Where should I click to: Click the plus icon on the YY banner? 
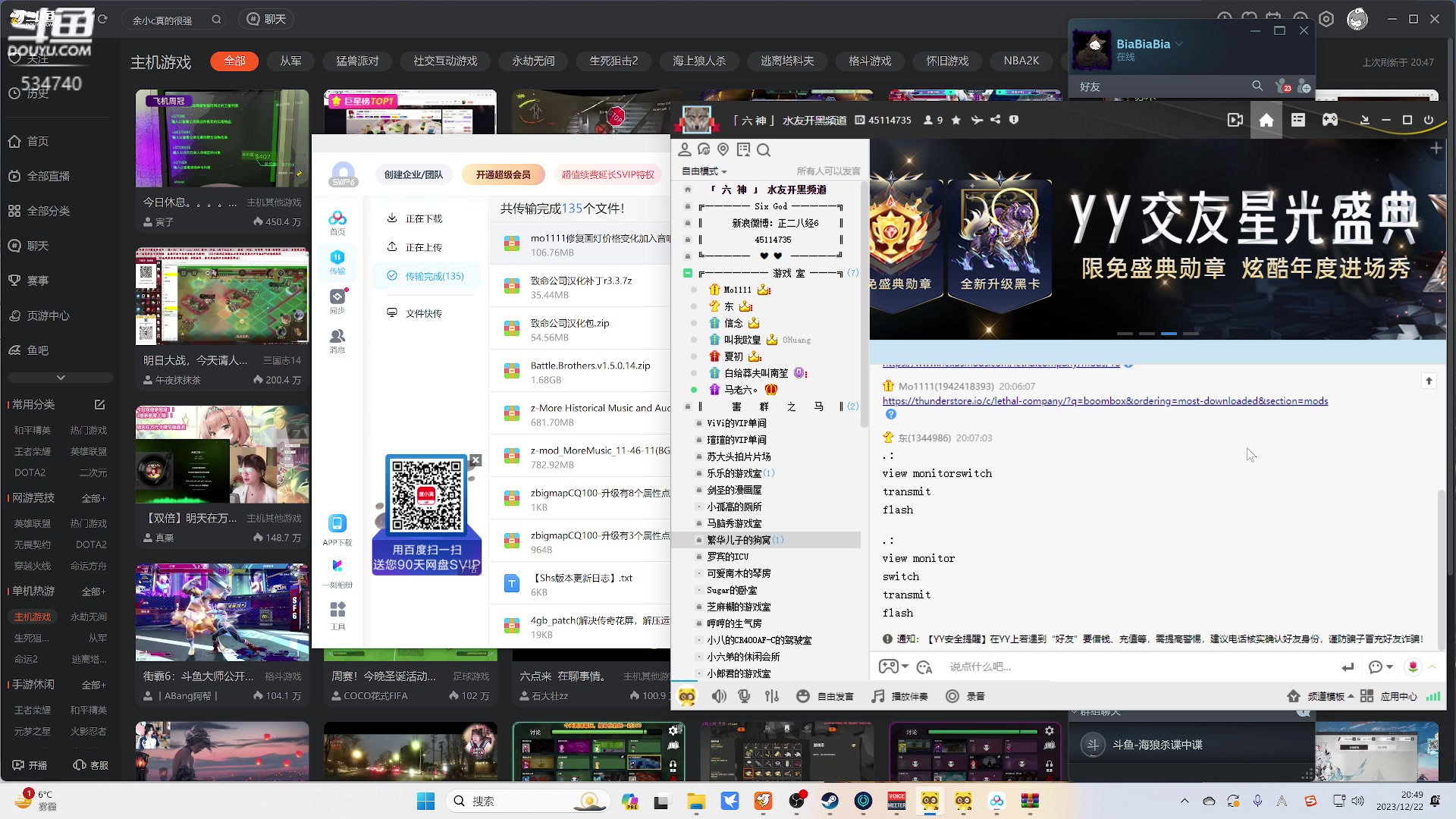[x=1436, y=149]
